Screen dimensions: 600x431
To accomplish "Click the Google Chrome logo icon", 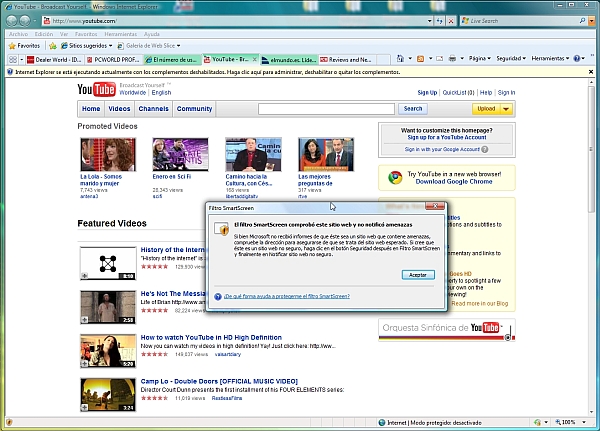I will point(394,178).
